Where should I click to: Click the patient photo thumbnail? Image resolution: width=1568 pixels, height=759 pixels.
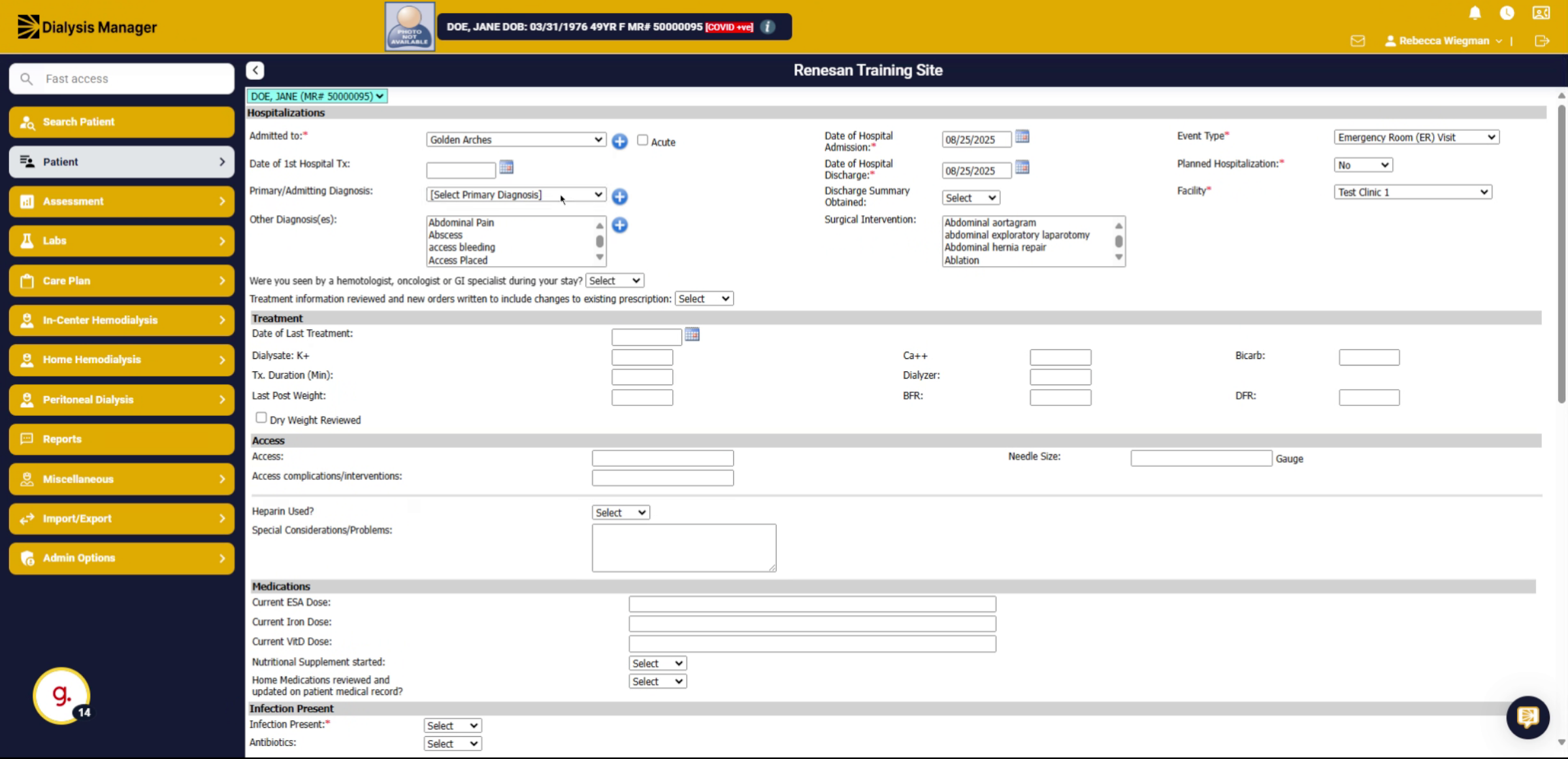(410, 27)
